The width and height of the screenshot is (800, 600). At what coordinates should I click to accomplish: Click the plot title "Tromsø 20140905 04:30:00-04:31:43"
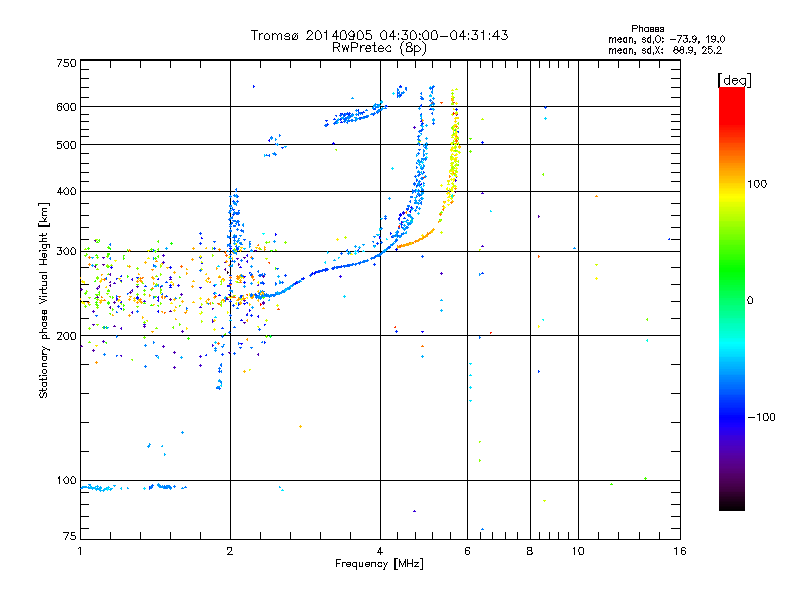[379, 35]
